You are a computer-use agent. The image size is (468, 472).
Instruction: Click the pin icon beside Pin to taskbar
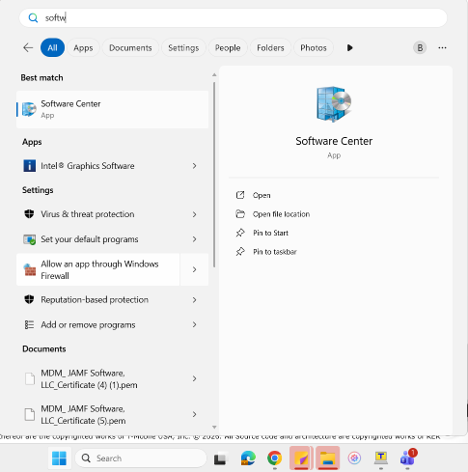(240, 251)
